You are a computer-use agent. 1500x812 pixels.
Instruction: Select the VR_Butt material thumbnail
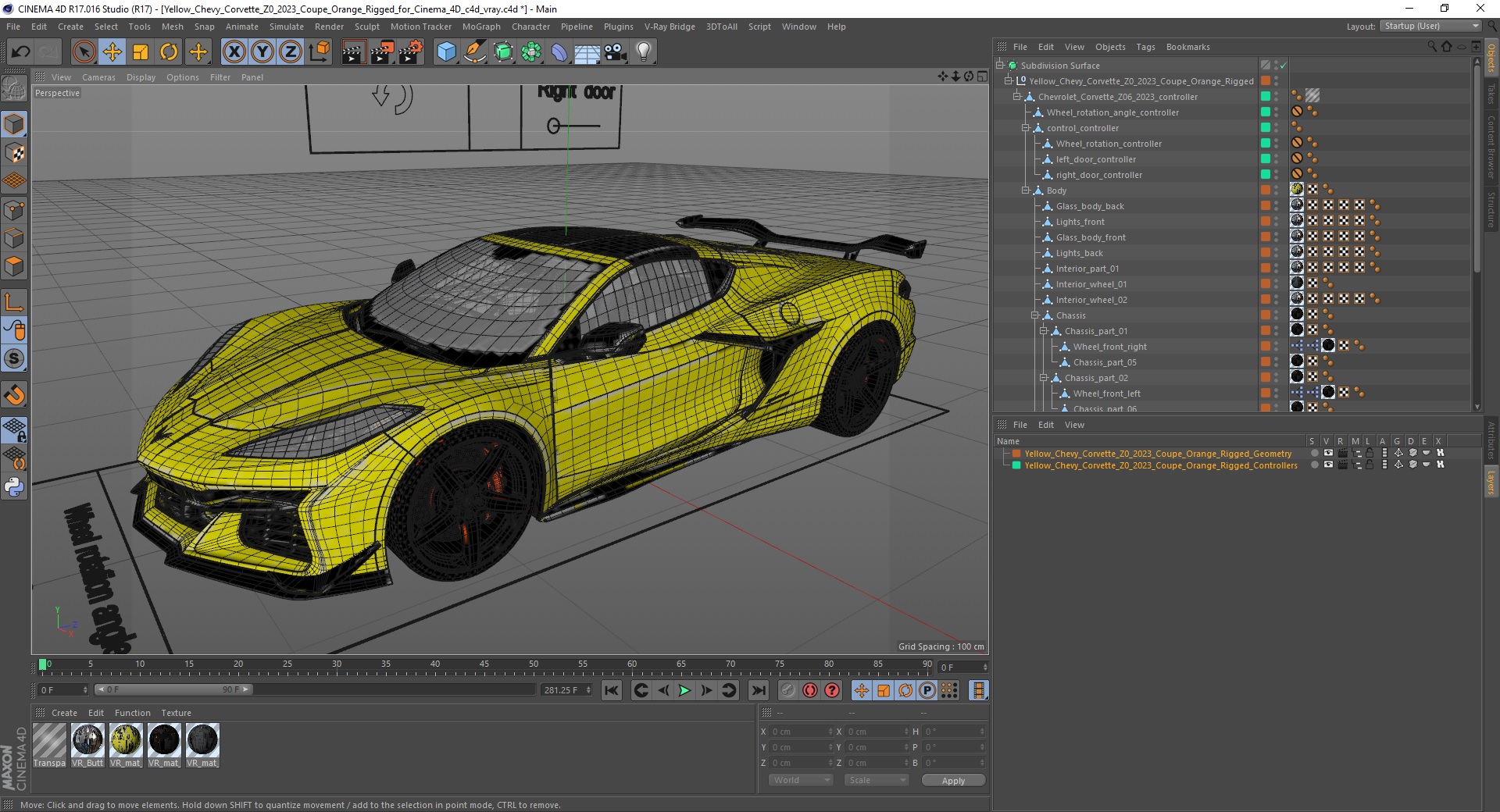tap(87, 745)
